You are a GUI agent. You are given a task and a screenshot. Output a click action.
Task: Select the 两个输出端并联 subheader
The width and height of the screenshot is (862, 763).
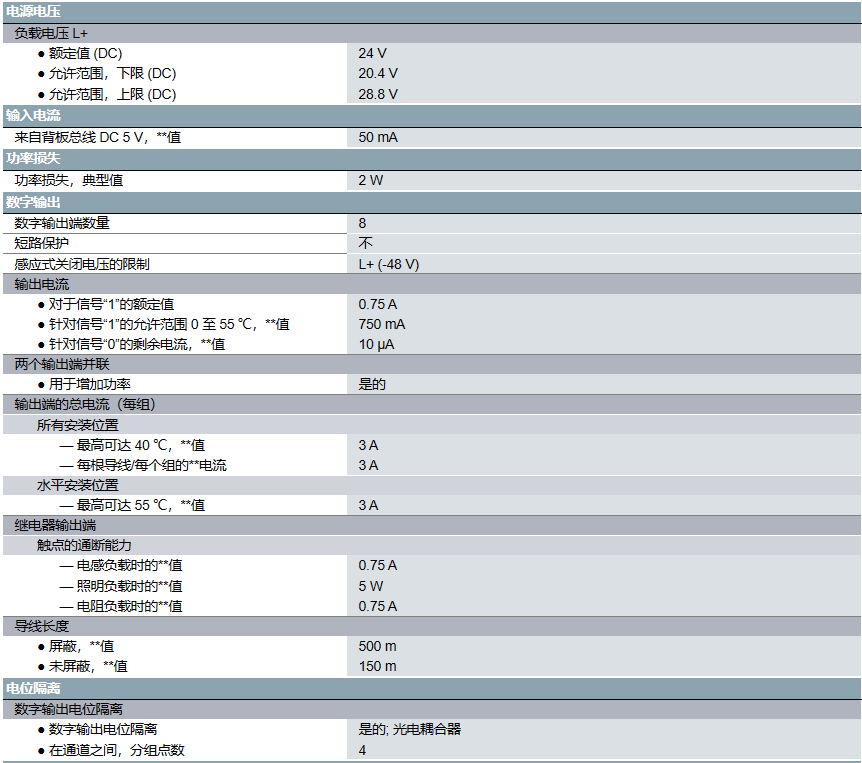[62, 364]
